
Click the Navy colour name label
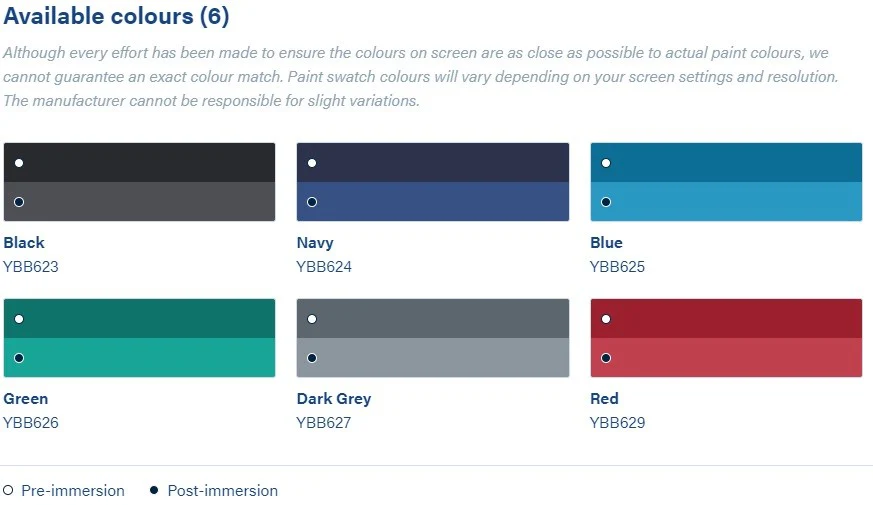click(315, 243)
